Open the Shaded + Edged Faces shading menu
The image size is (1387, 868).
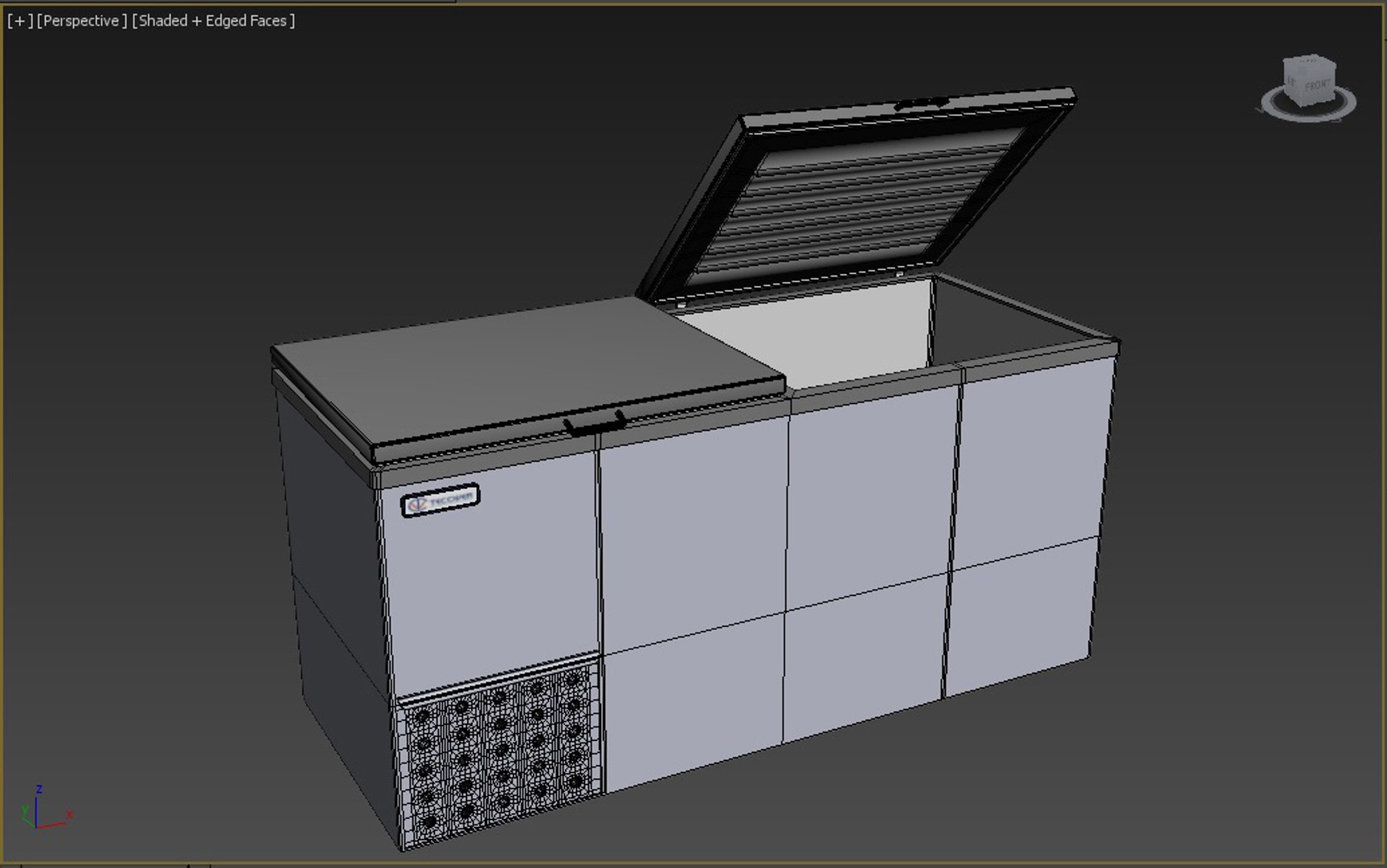(x=213, y=21)
